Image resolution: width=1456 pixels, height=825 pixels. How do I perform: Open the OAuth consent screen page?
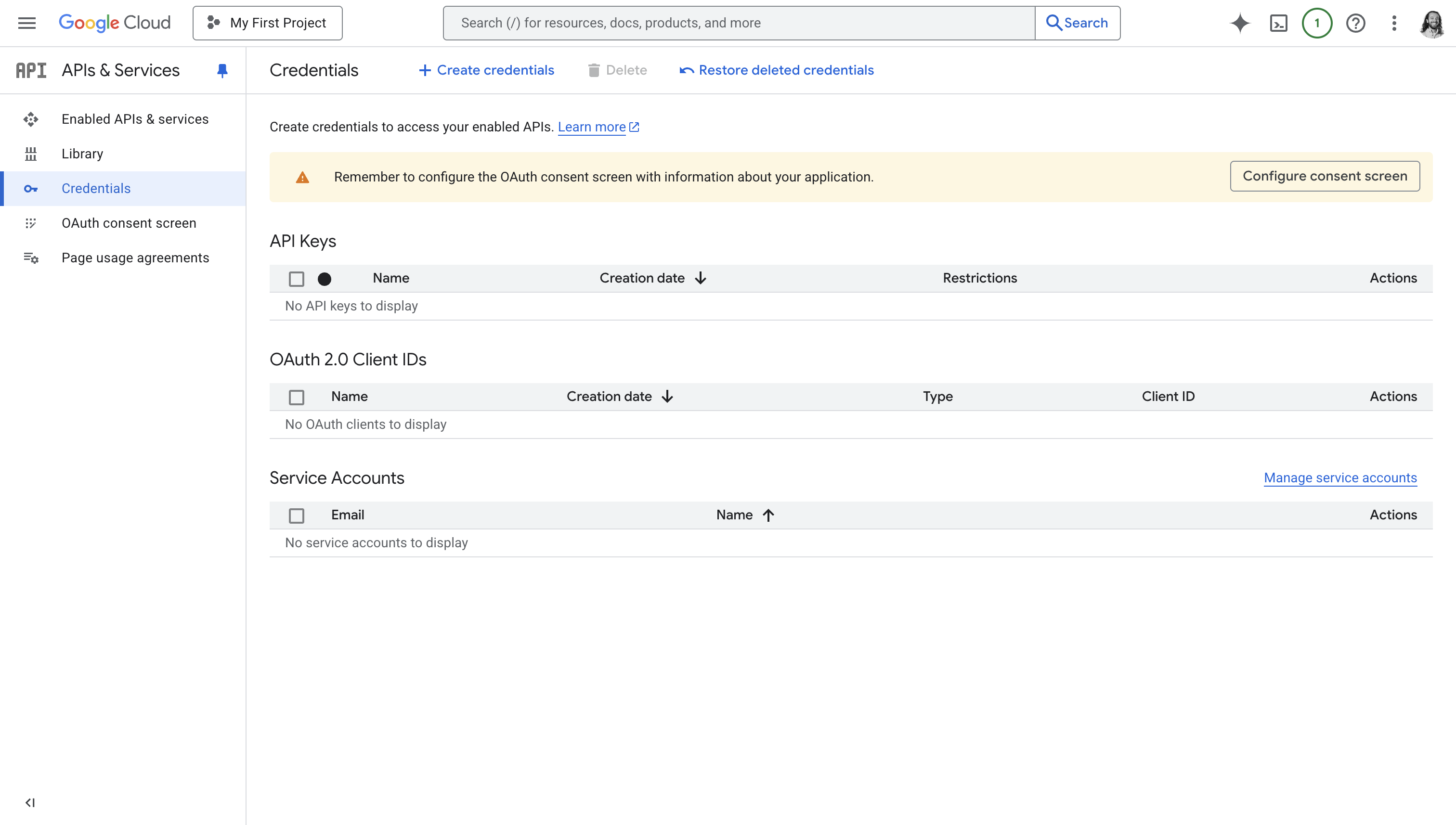(129, 223)
